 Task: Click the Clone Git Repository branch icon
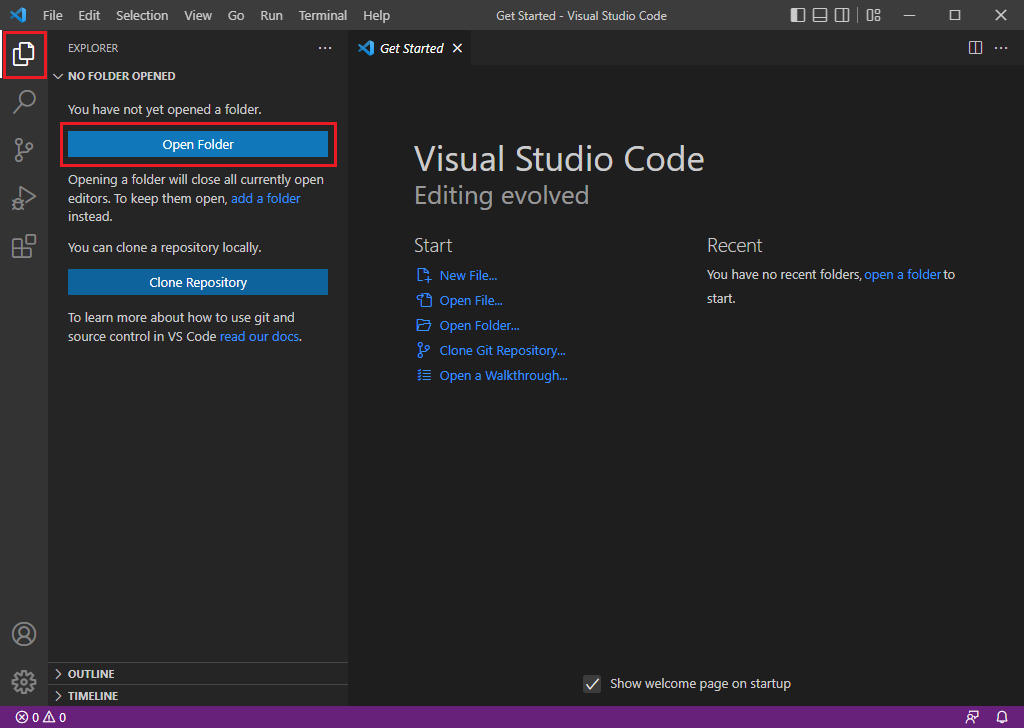point(423,350)
